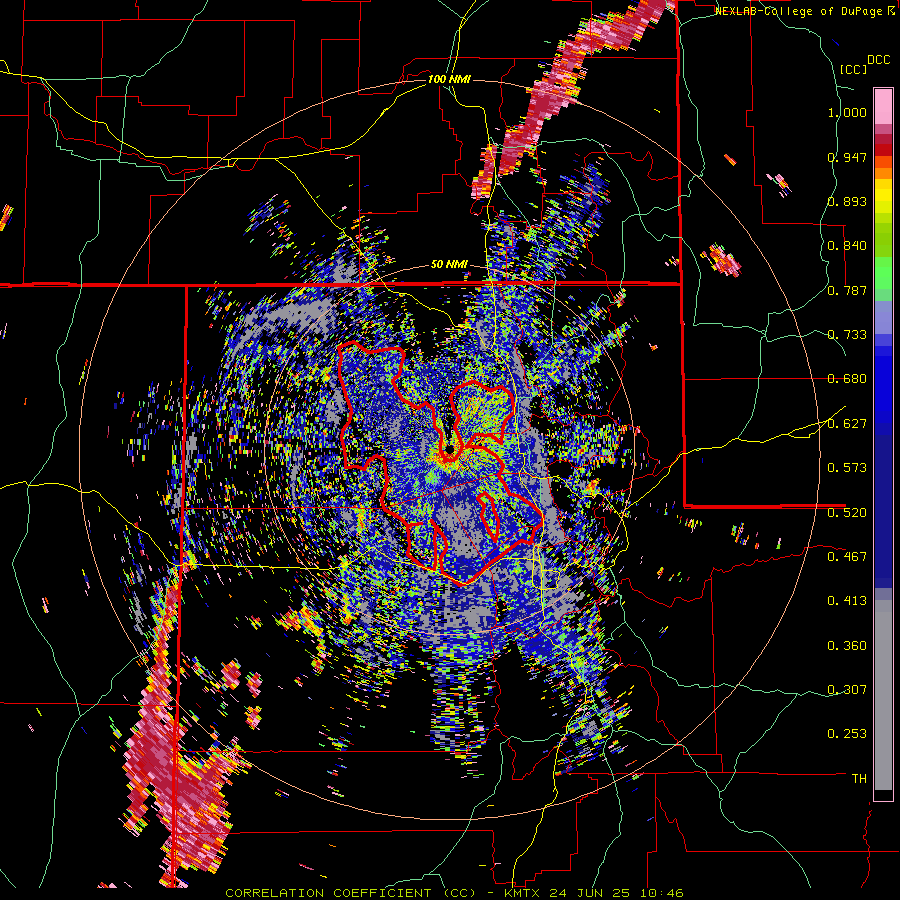900x900 pixels.
Task: Click the [CC] units label above the color bar
Action: pyautogui.click(x=853, y=69)
